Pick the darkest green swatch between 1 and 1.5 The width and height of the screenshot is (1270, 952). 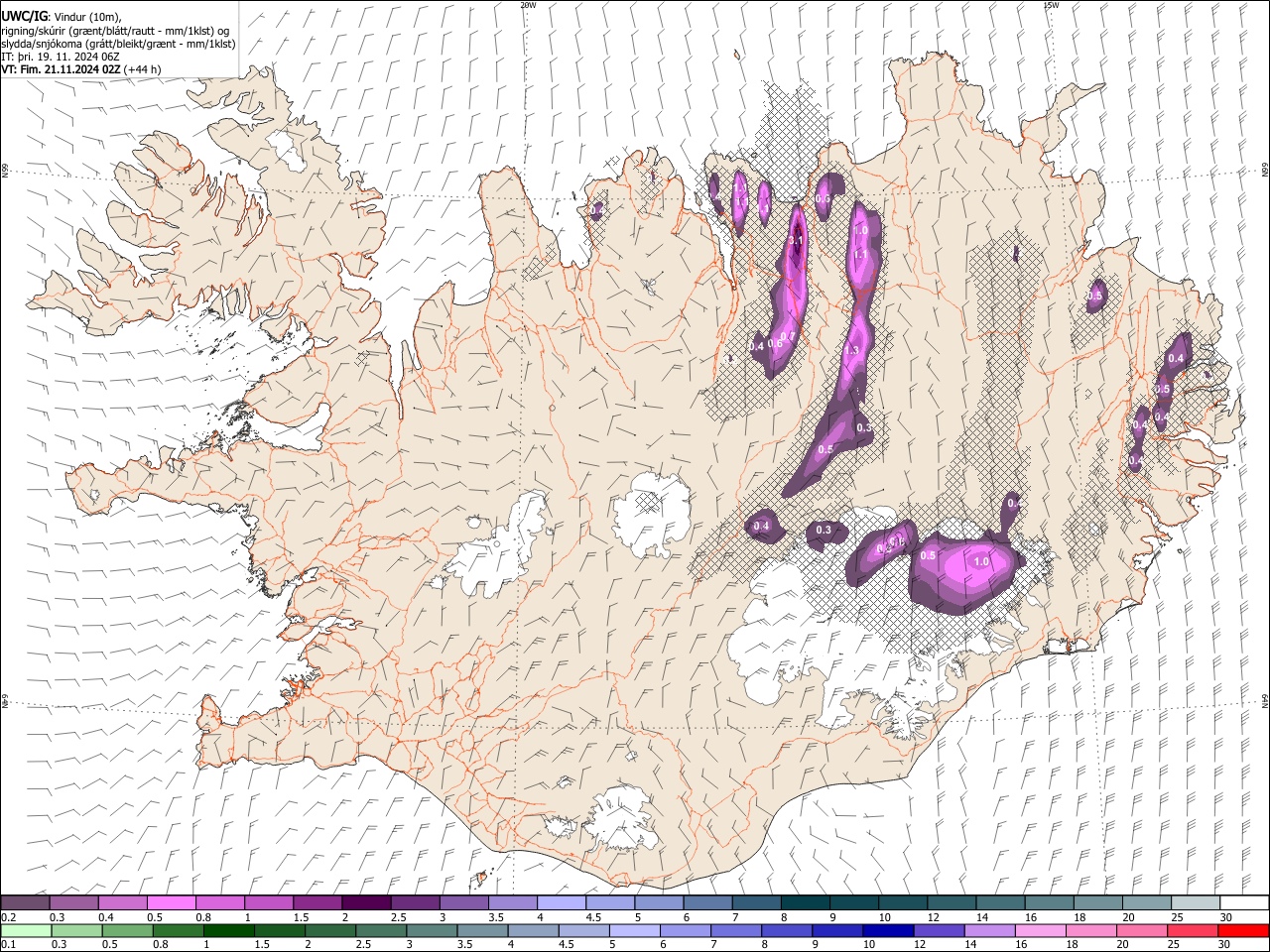(x=228, y=930)
